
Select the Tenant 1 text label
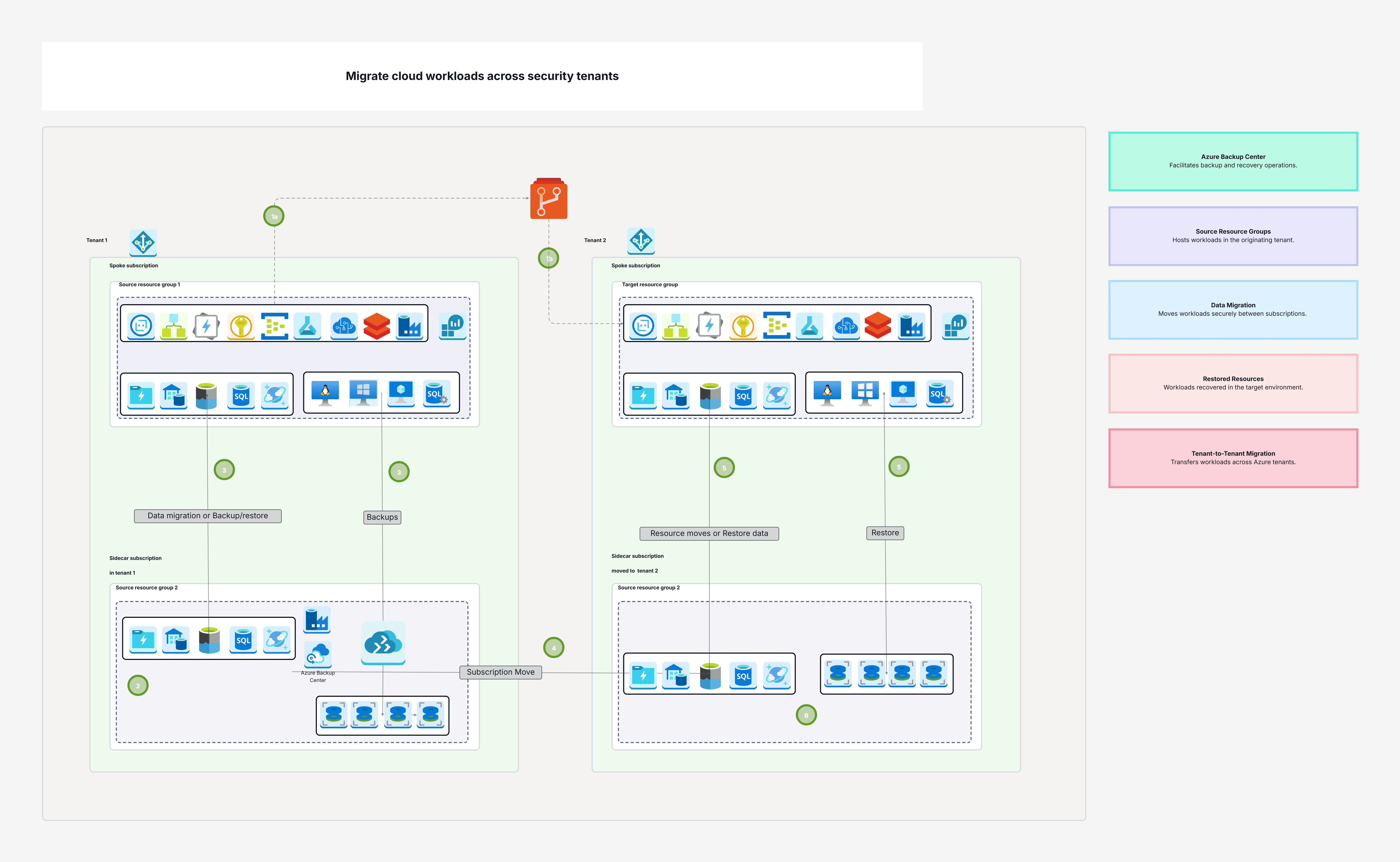(97, 241)
